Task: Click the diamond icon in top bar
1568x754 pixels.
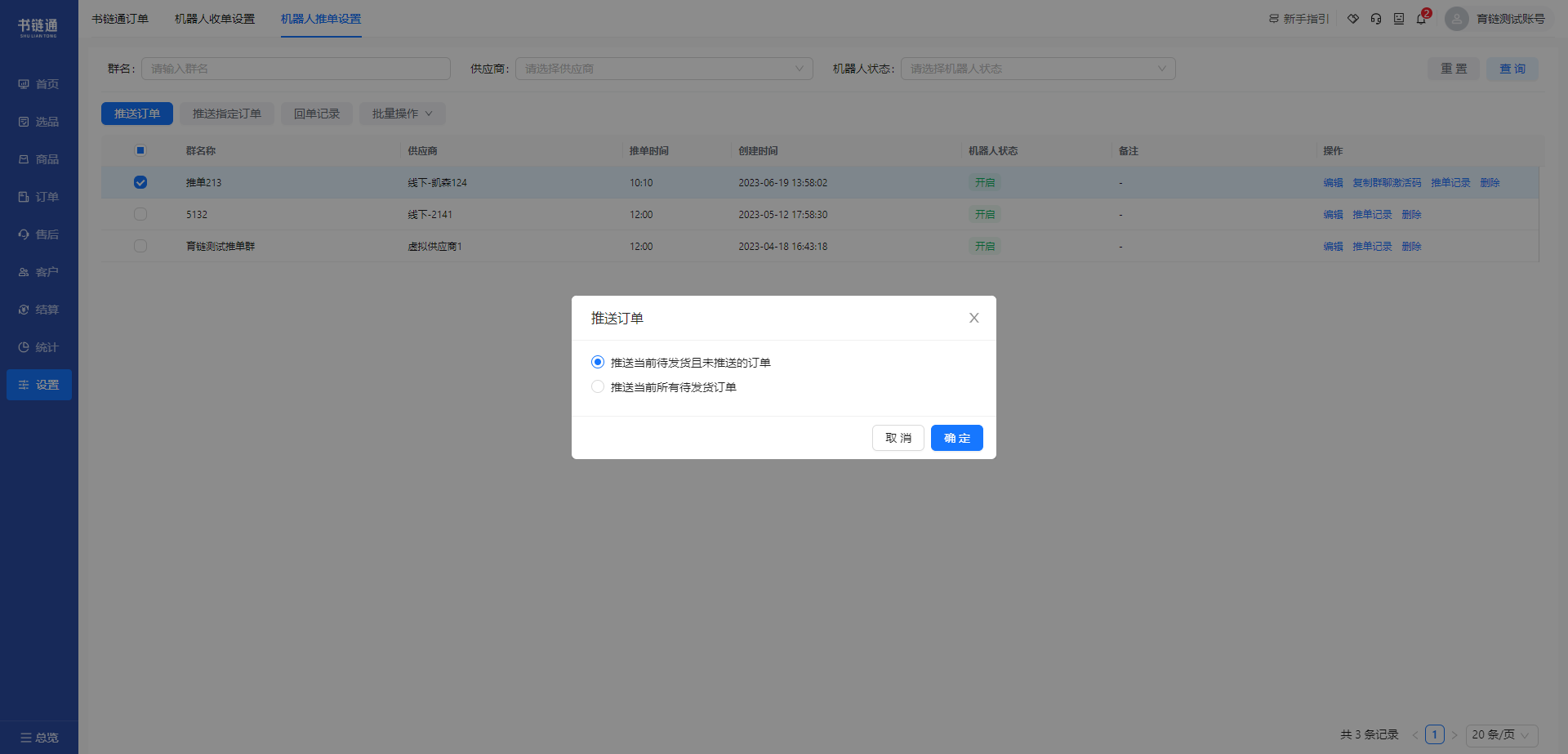Action: tap(1353, 19)
